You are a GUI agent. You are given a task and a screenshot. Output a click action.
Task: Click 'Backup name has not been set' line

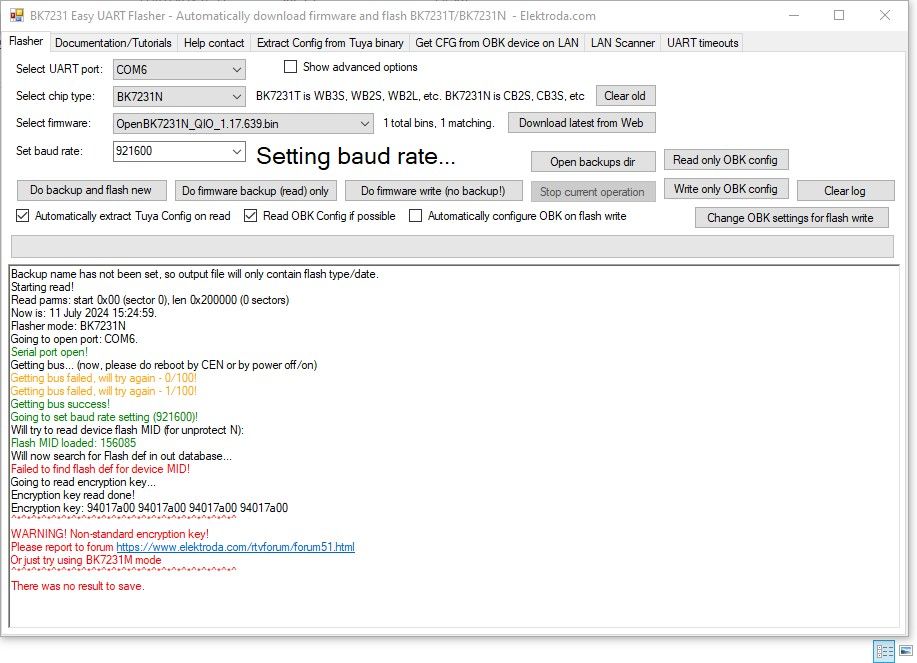195,274
